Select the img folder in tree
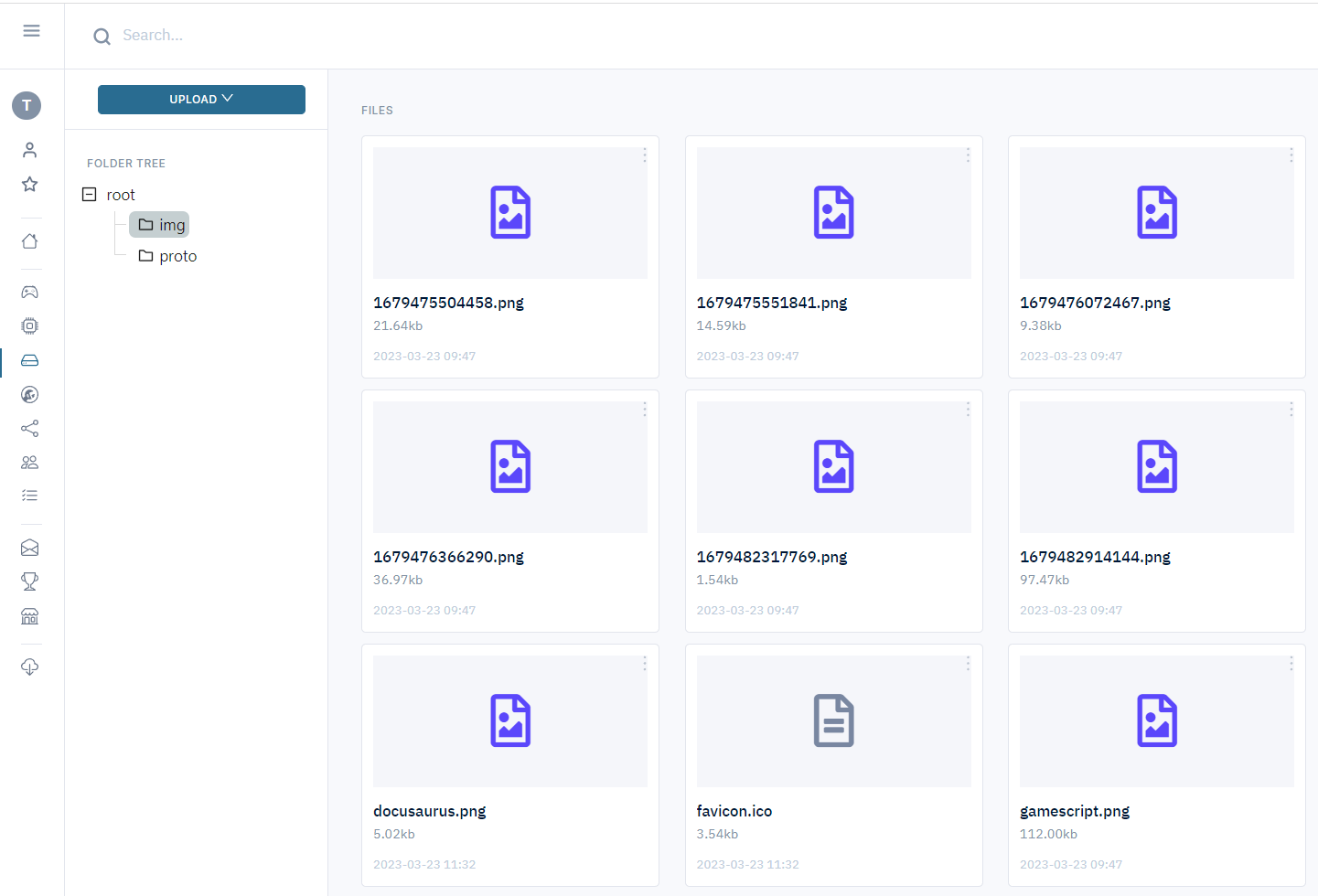 [159, 225]
